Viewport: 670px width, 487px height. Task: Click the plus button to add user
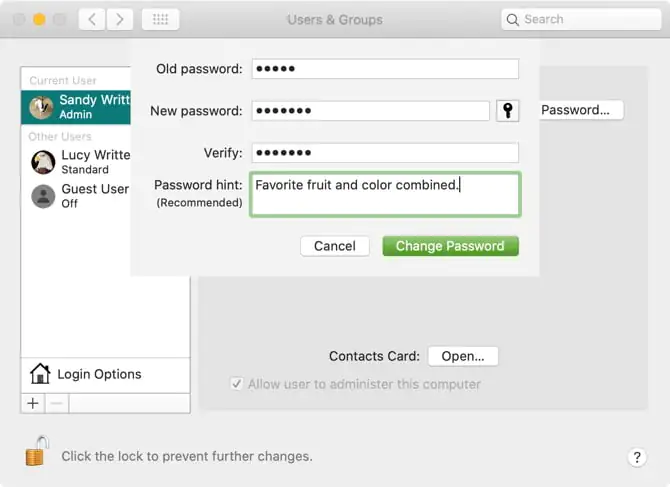pos(33,403)
